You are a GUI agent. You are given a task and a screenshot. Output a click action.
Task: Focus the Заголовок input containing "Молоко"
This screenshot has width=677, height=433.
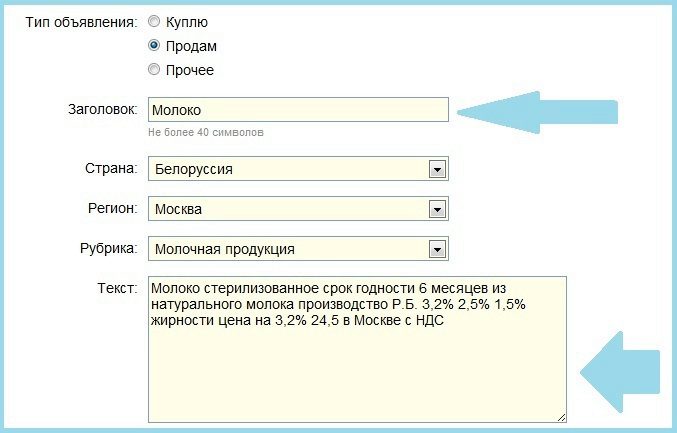pyautogui.click(x=297, y=109)
